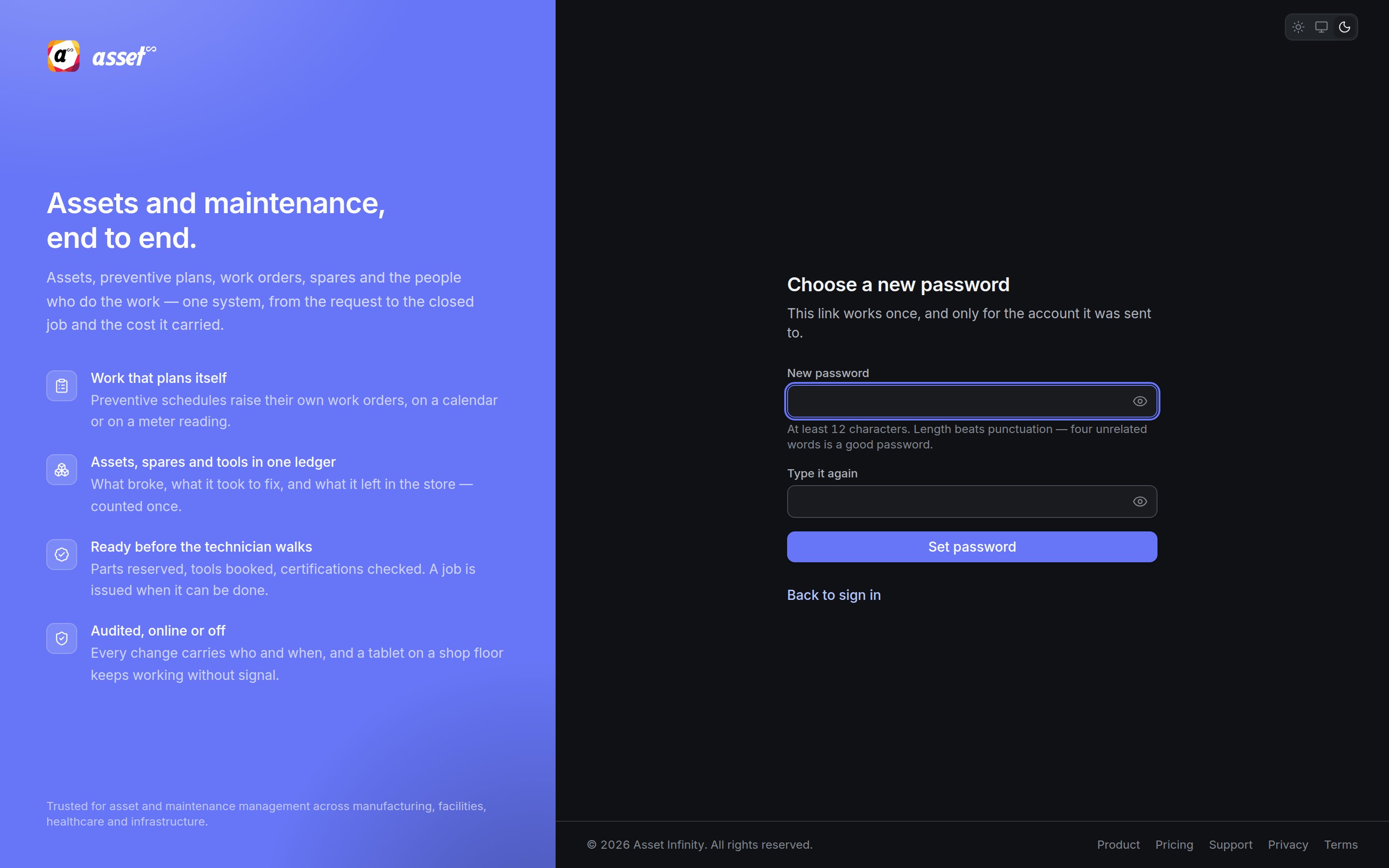Click What broke, what it took to fix text
The image size is (1389, 868).
pos(282,495)
